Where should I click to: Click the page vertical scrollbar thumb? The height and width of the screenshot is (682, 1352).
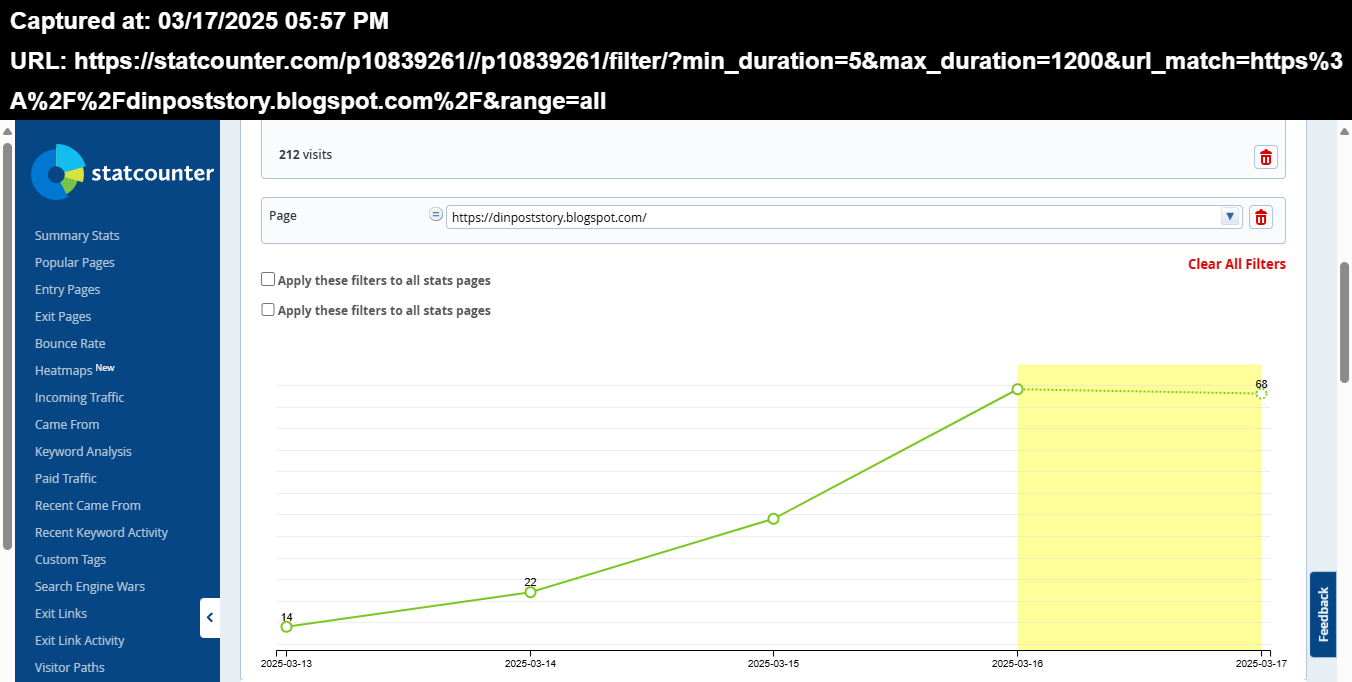pyautogui.click(x=1344, y=322)
